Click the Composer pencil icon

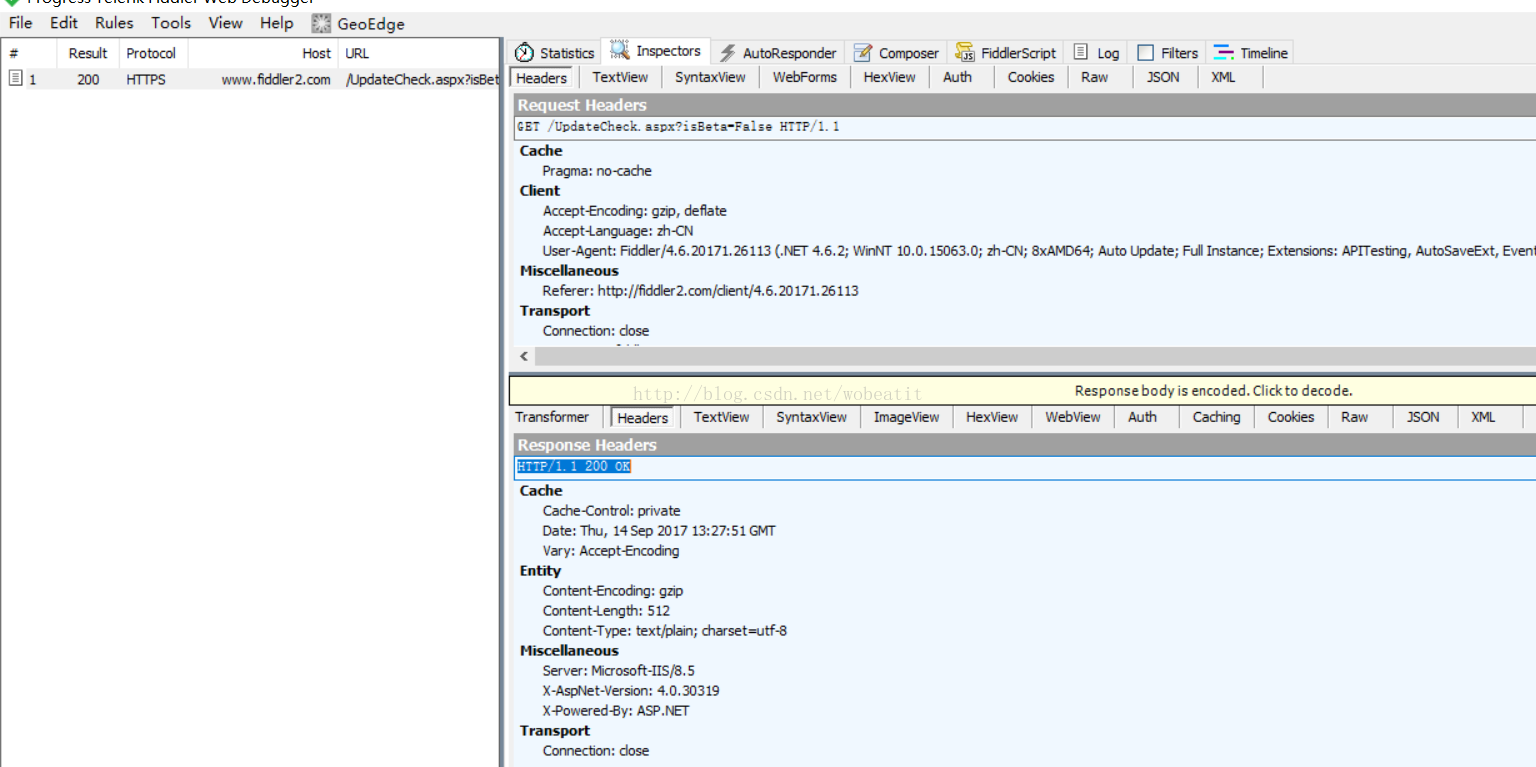tap(862, 53)
